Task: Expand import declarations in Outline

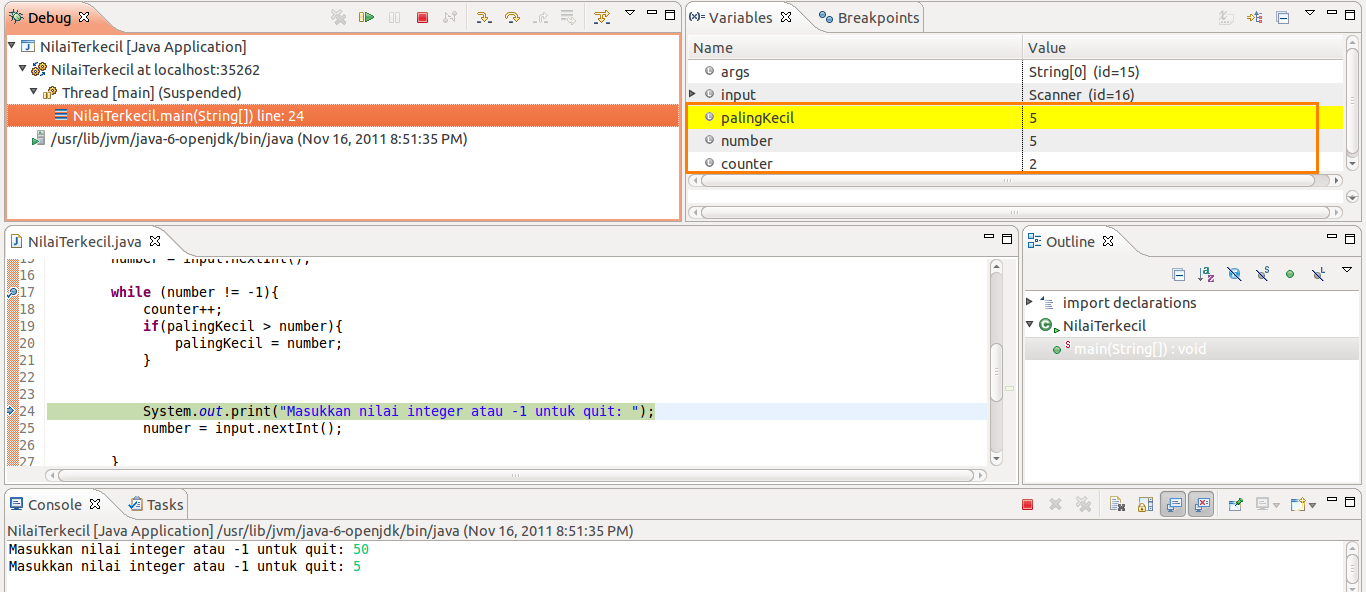Action: (x=1031, y=302)
